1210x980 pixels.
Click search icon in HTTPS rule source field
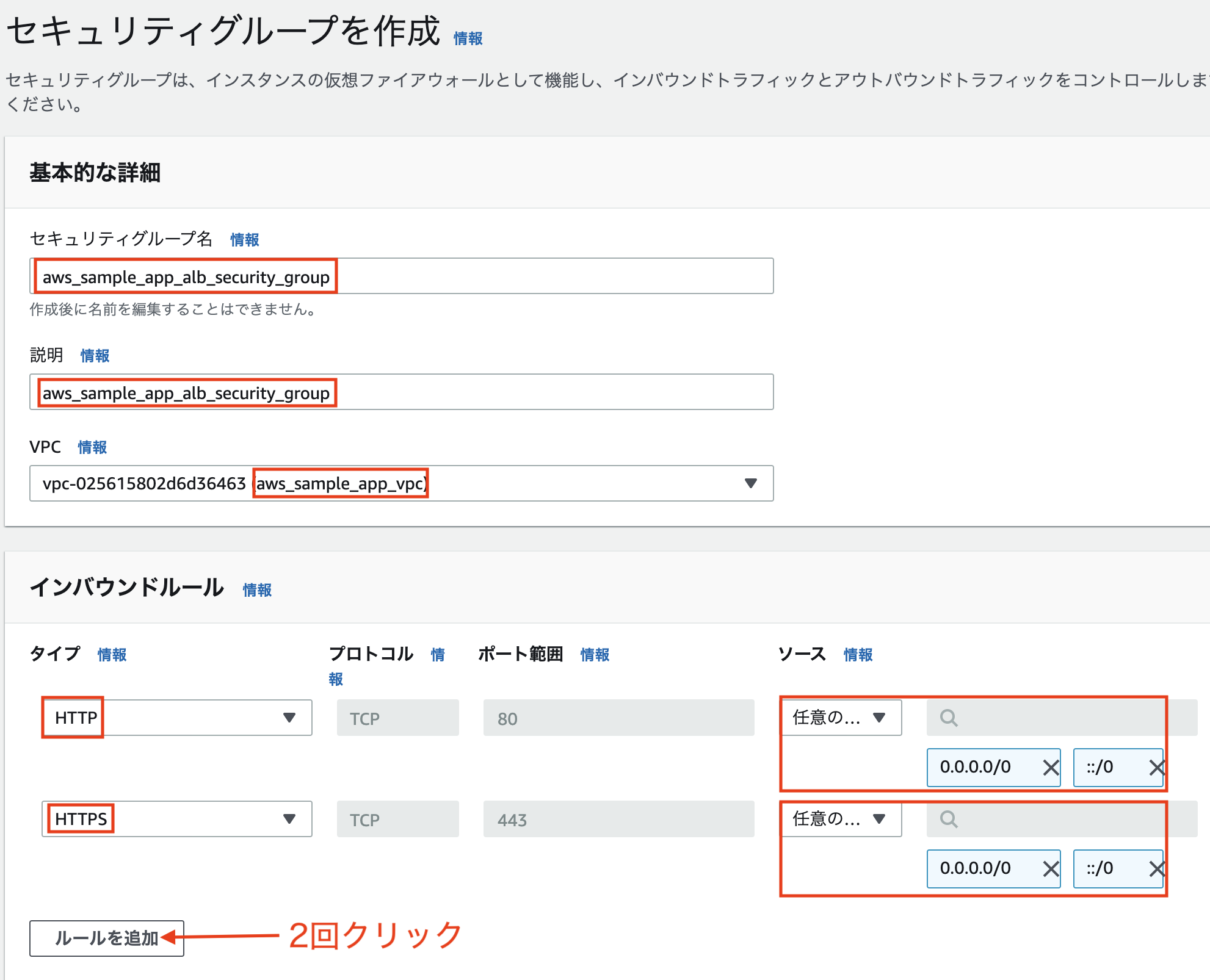[x=948, y=820]
